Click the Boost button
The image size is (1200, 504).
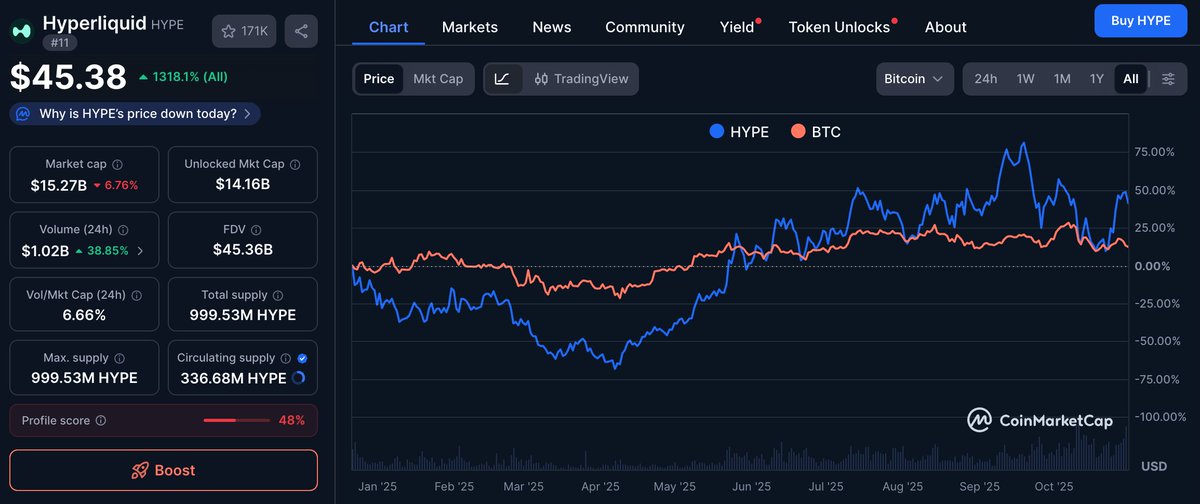click(163, 470)
